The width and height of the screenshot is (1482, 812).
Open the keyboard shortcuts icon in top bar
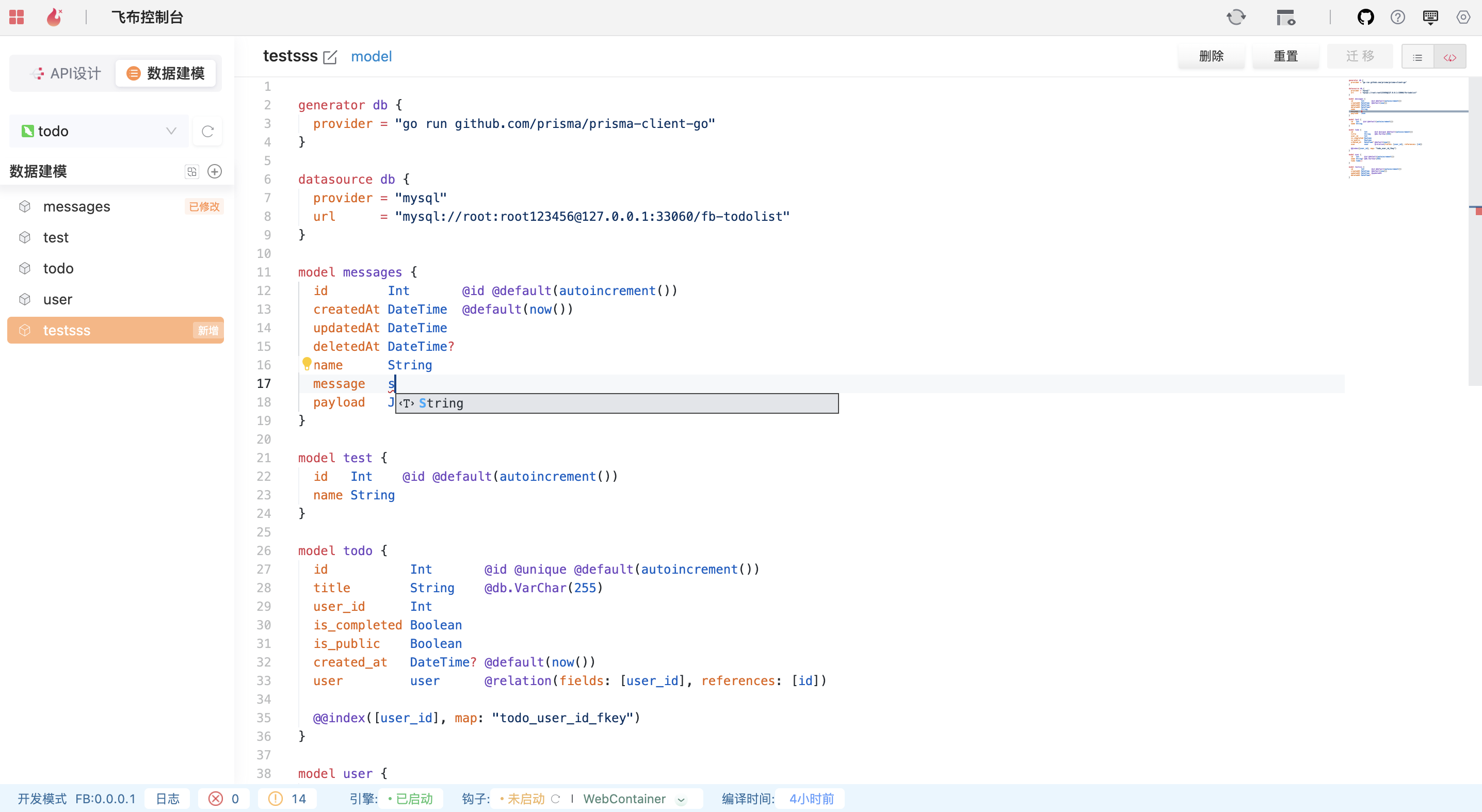(1430, 17)
